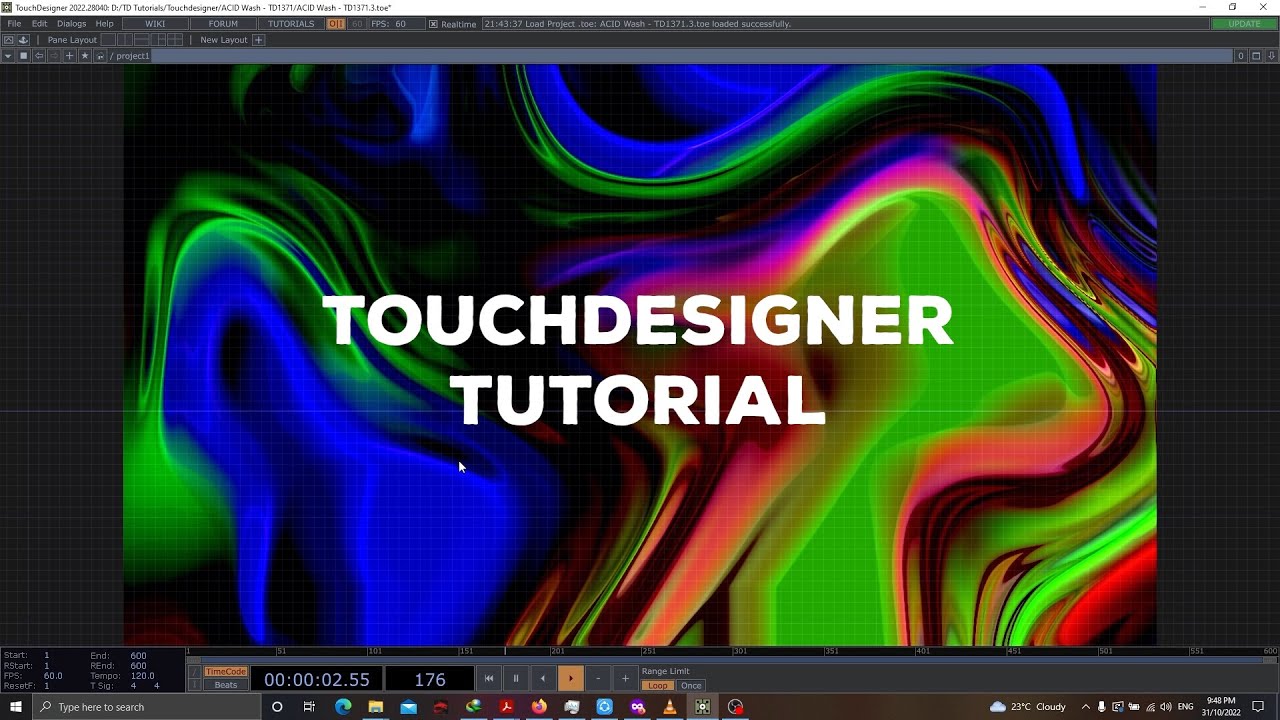Toggle the Realtime checkbox

click(x=433, y=24)
